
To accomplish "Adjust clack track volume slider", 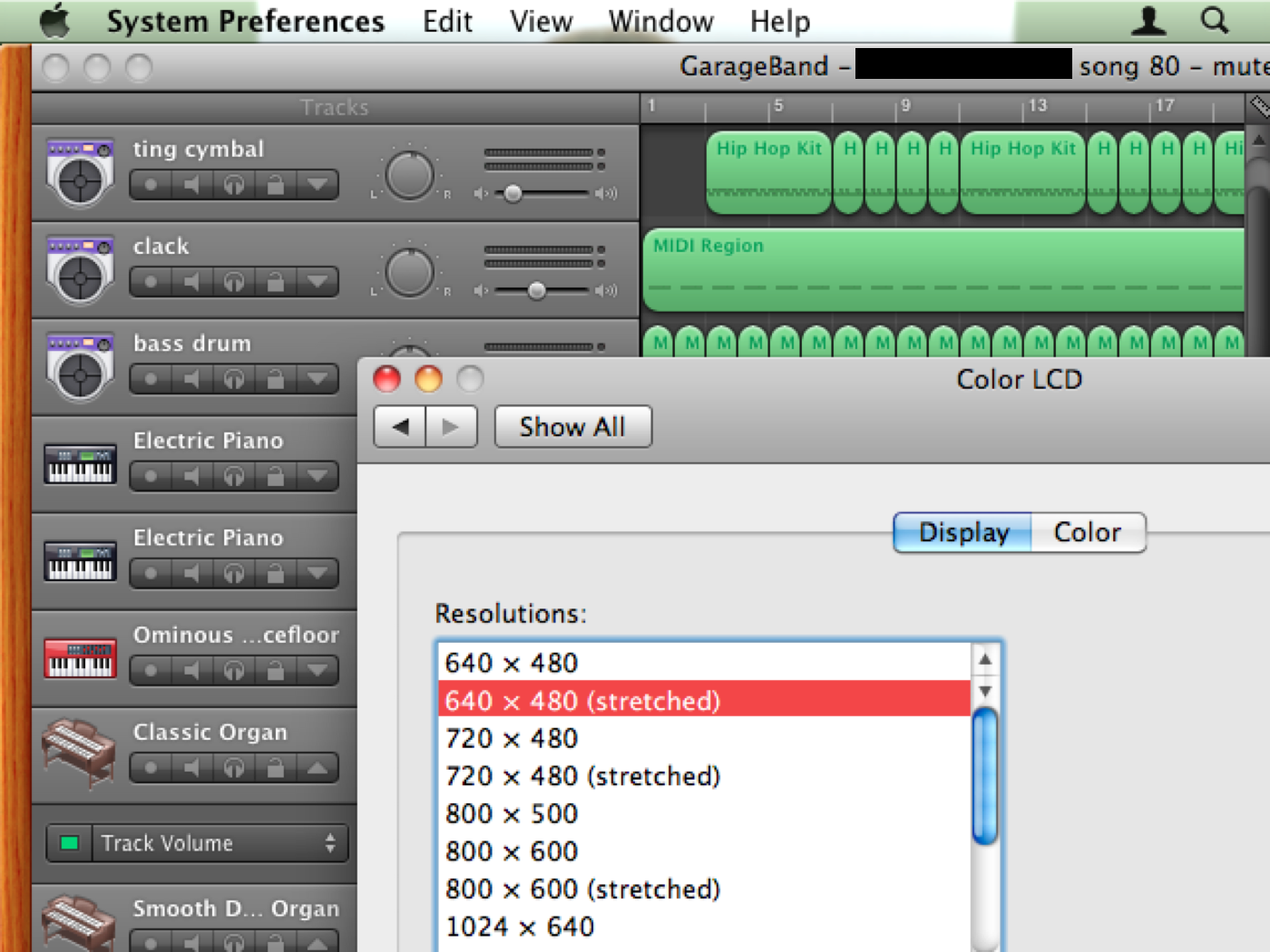I will click(536, 290).
